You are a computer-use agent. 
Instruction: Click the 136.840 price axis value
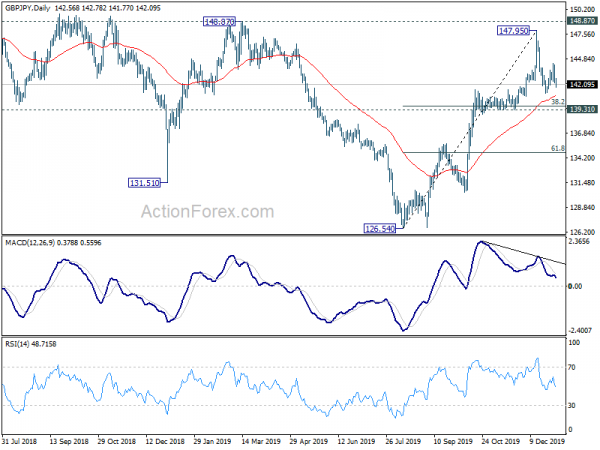[x=582, y=133]
